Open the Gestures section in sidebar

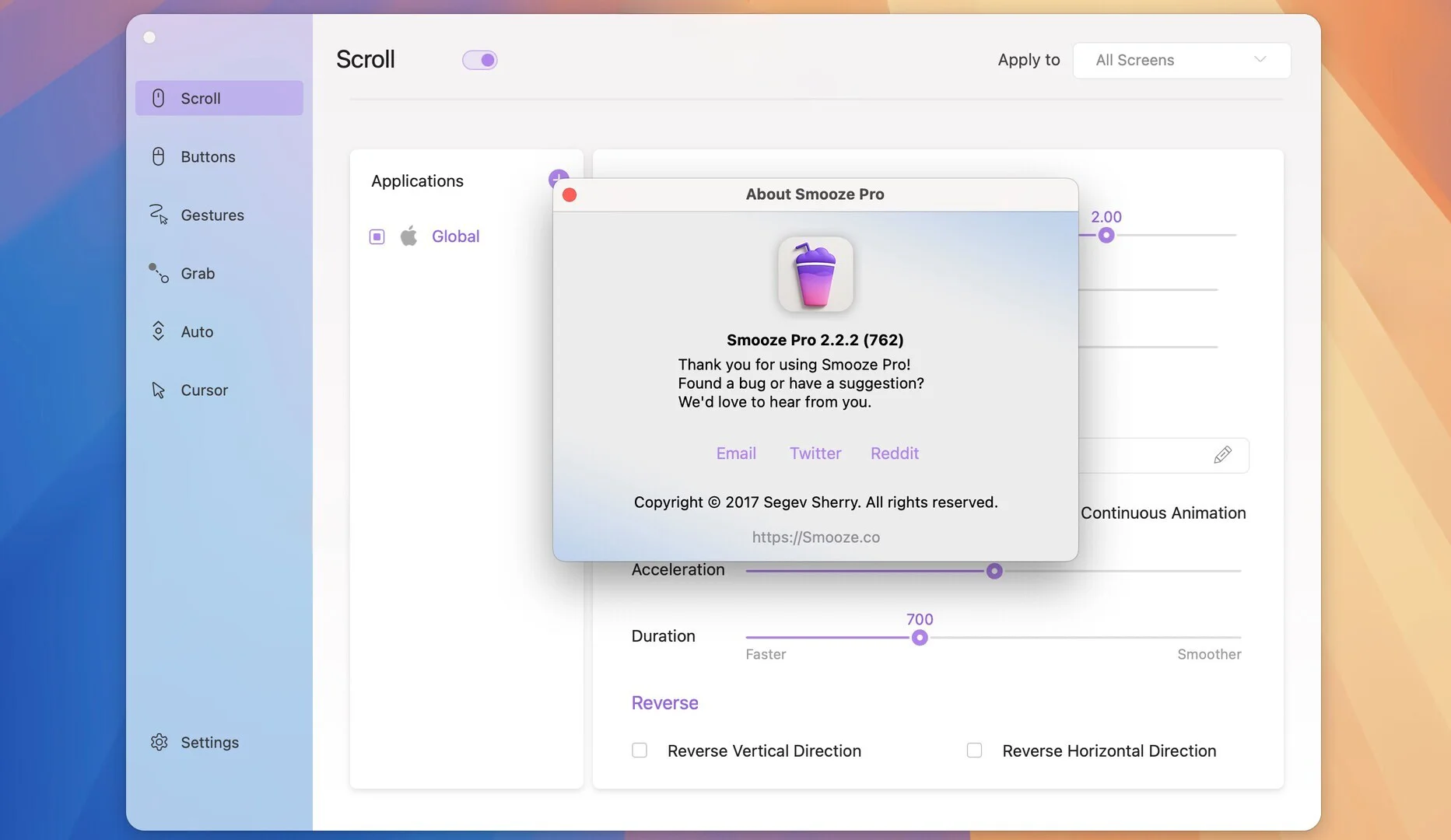[x=219, y=215]
